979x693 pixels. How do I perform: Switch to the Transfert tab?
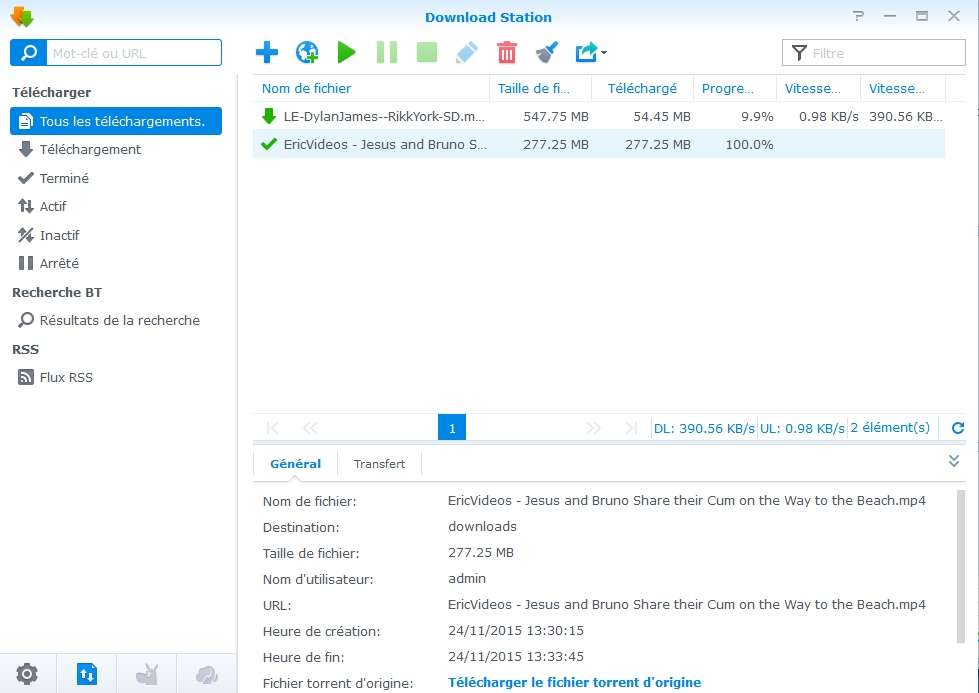click(379, 464)
